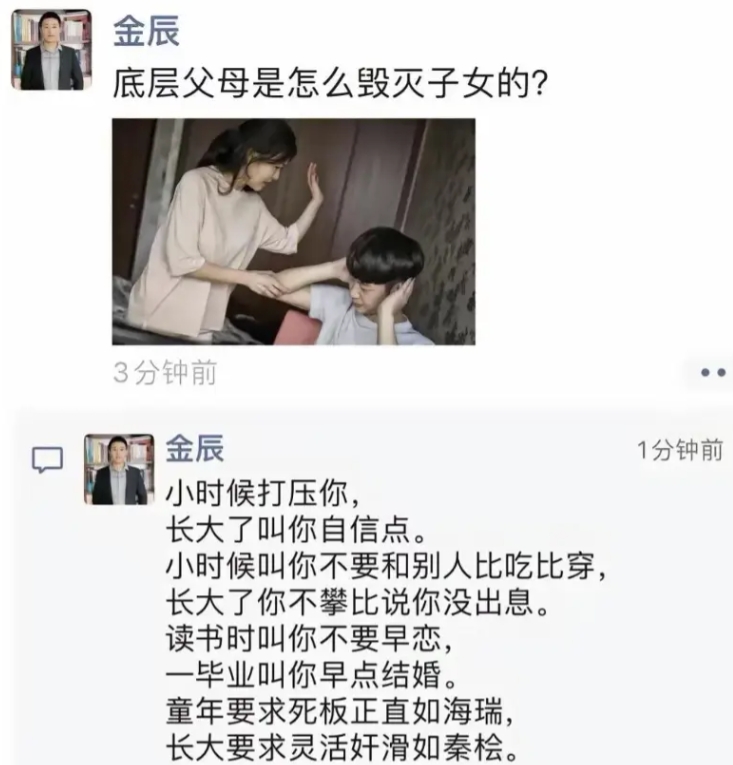This screenshot has height=765, width=733.
Task: Select the comment line 小时候打压你,
Action: pyautogui.click(x=263, y=493)
